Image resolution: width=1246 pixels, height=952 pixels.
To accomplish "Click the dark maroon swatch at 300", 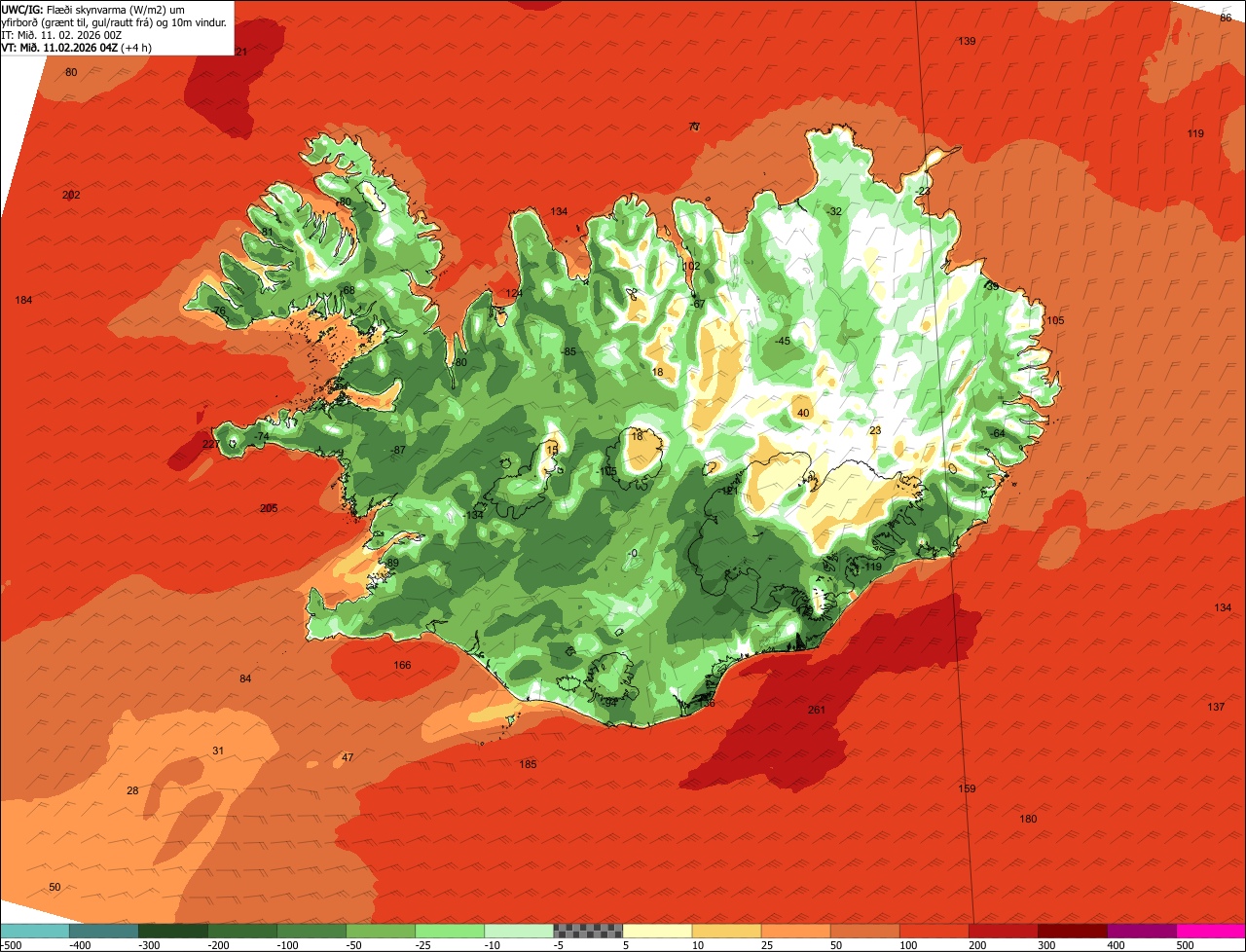I will pos(1073,930).
